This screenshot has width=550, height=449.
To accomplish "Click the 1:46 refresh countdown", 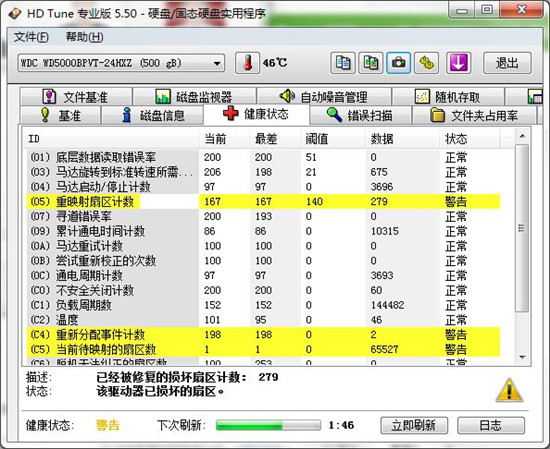I will (x=341, y=425).
